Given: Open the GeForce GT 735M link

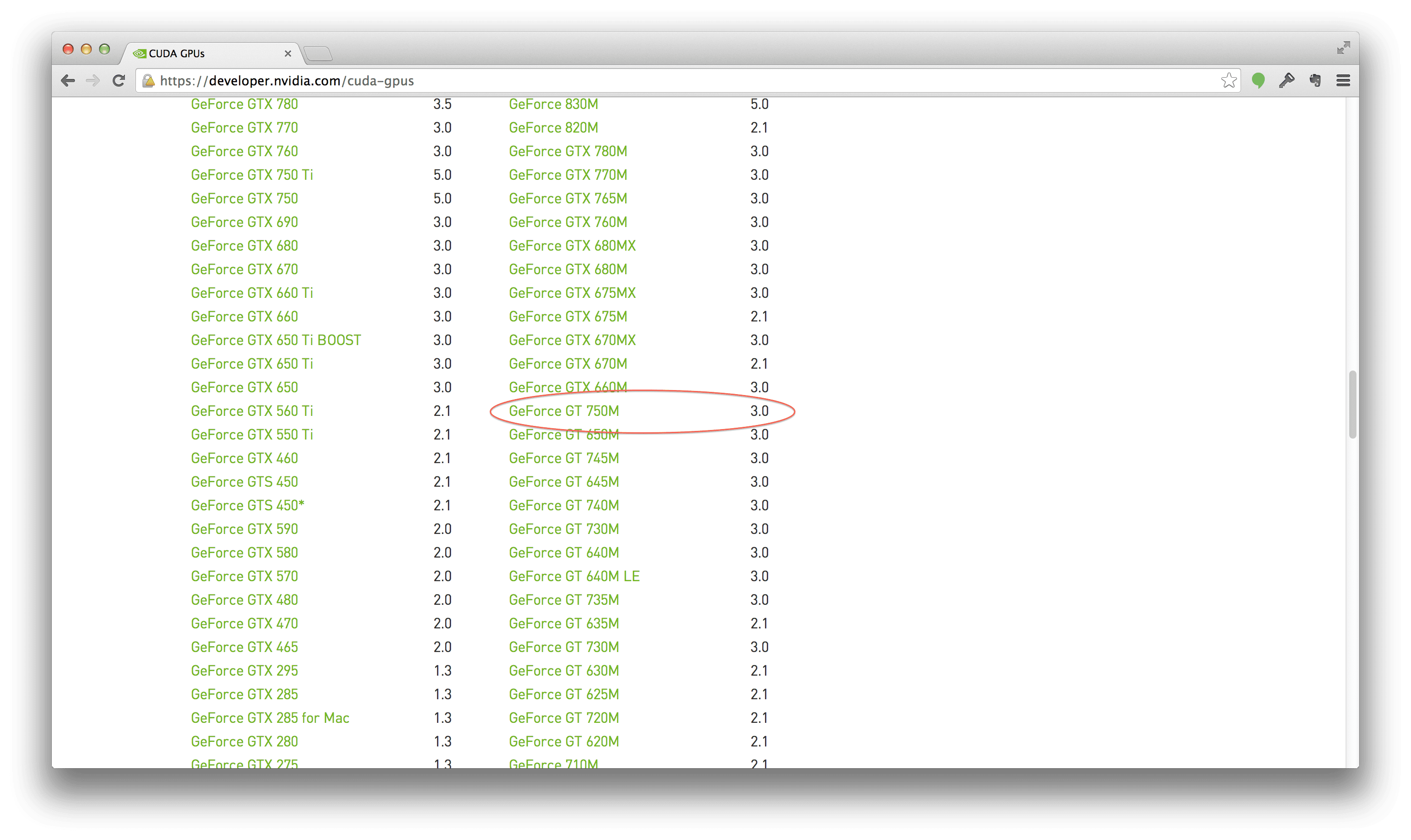Looking at the screenshot, I should click(563, 599).
